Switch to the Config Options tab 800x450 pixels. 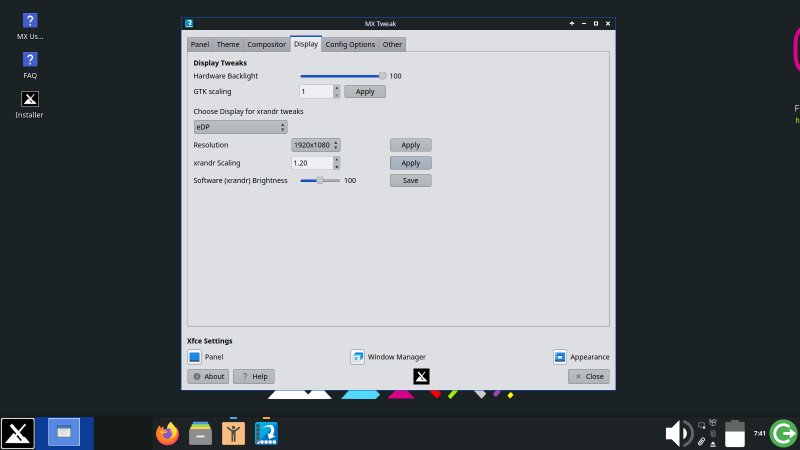point(350,44)
